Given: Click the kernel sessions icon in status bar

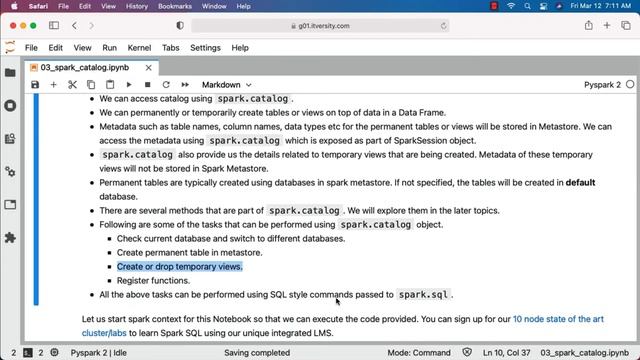Looking at the screenshot, I should coord(54,352).
